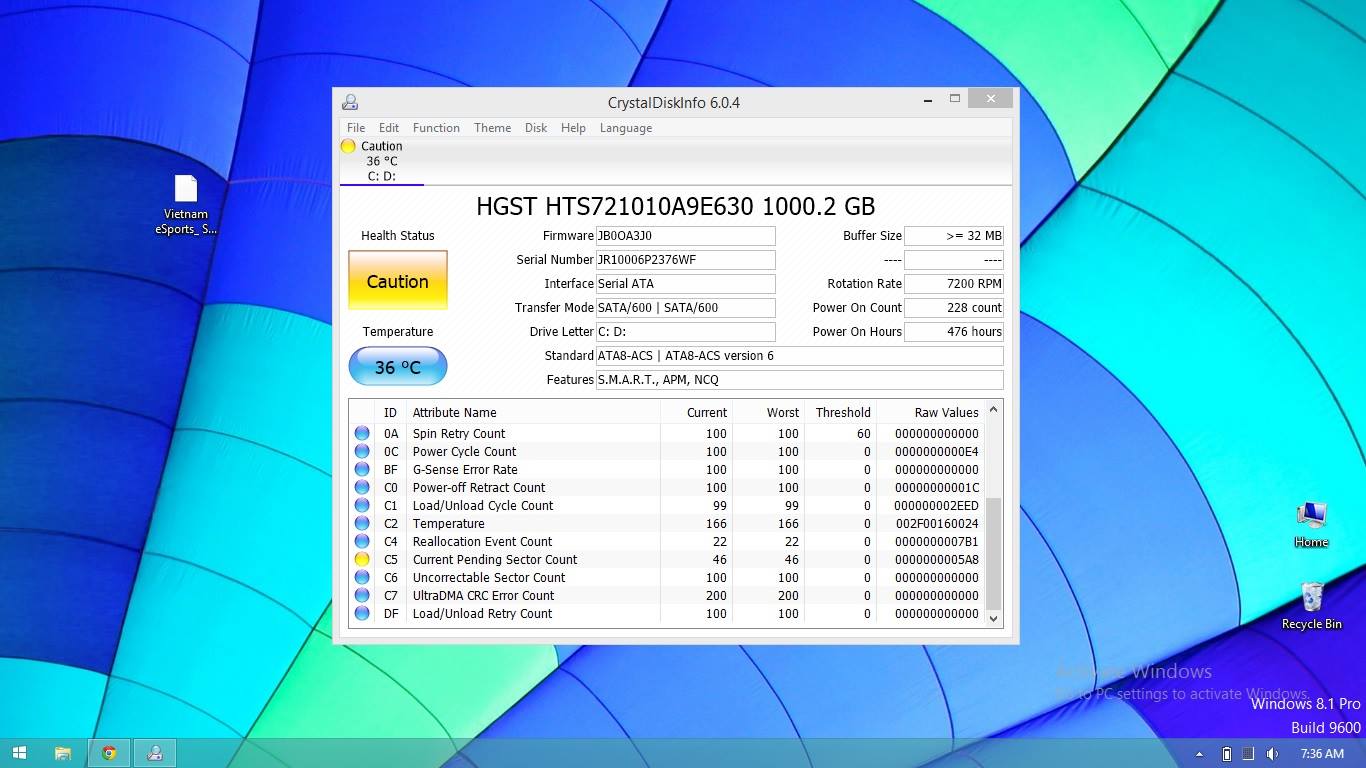This screenshot has height=768, width=1366.
Task: Open the Help menu
Action: [x=573, y=128]
